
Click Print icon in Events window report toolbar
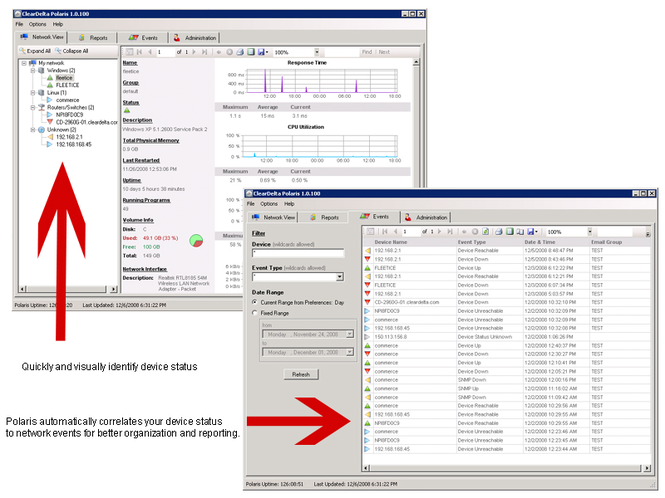click(x=499, y=232)
